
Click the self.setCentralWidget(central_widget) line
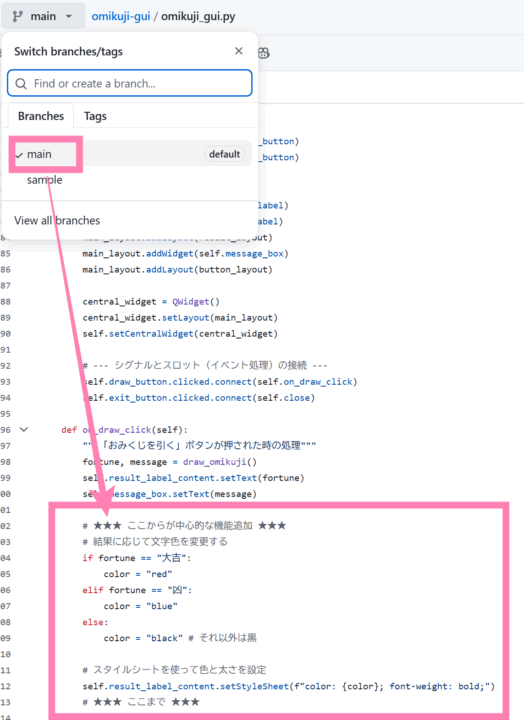point(180,334)
